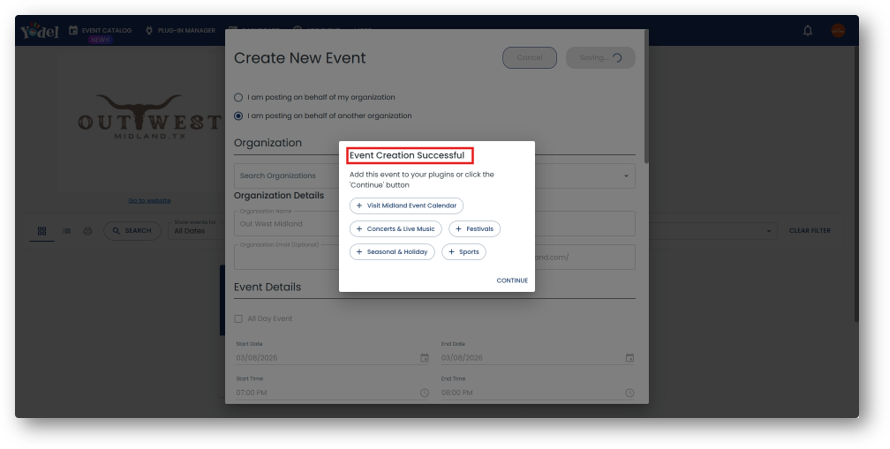890x449 pixels.
Task: Click the Event Creation Successful heading
Action: click(x=407, y=156)
